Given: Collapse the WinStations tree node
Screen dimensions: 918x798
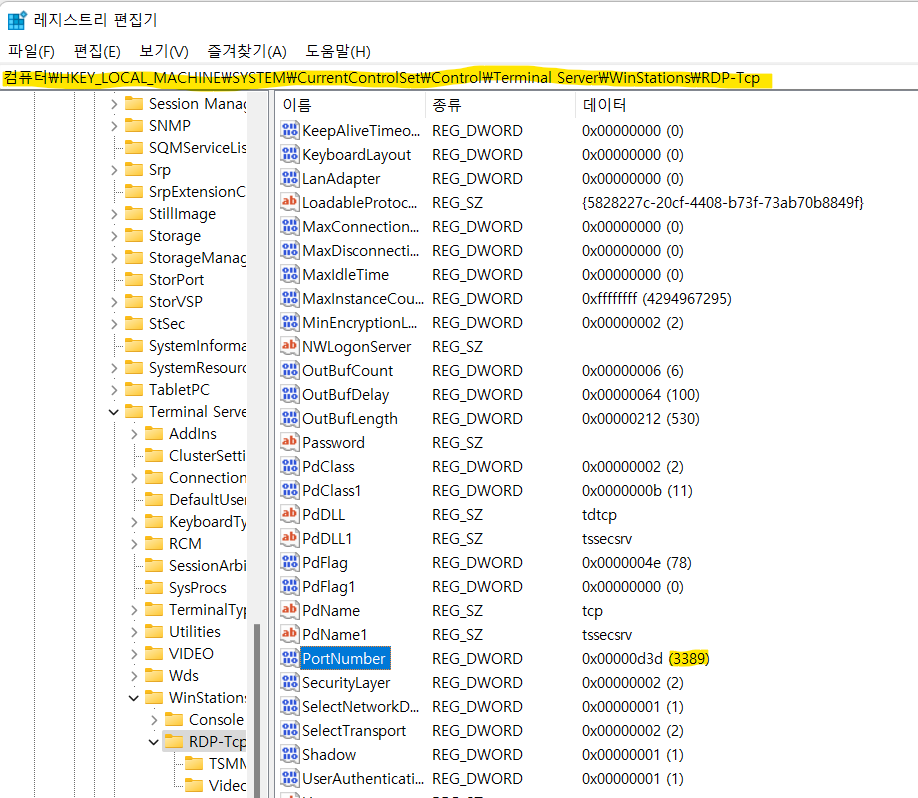Looking at the screenshot, I should point(133,698).
